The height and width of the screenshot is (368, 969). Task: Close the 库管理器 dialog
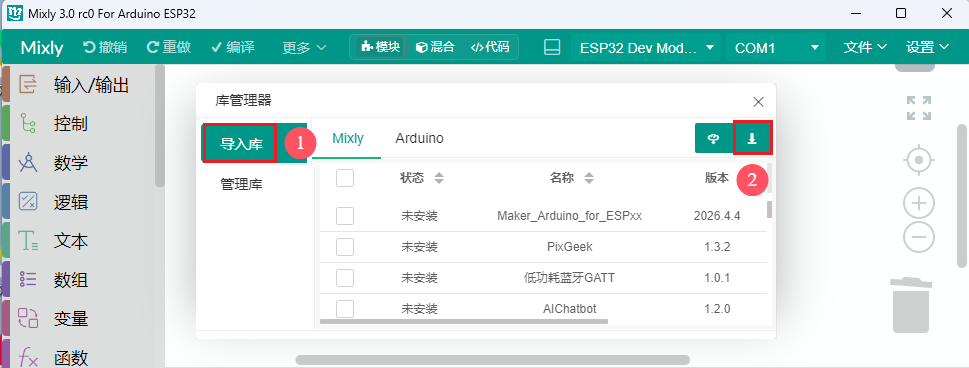758,102
